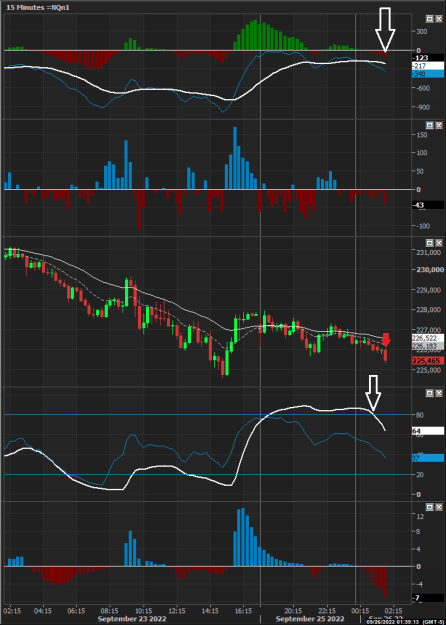This screenshot has width=446, height=625.
Task: Select the blue 37 stochastic value label
Action: click(x=428, y=458)
